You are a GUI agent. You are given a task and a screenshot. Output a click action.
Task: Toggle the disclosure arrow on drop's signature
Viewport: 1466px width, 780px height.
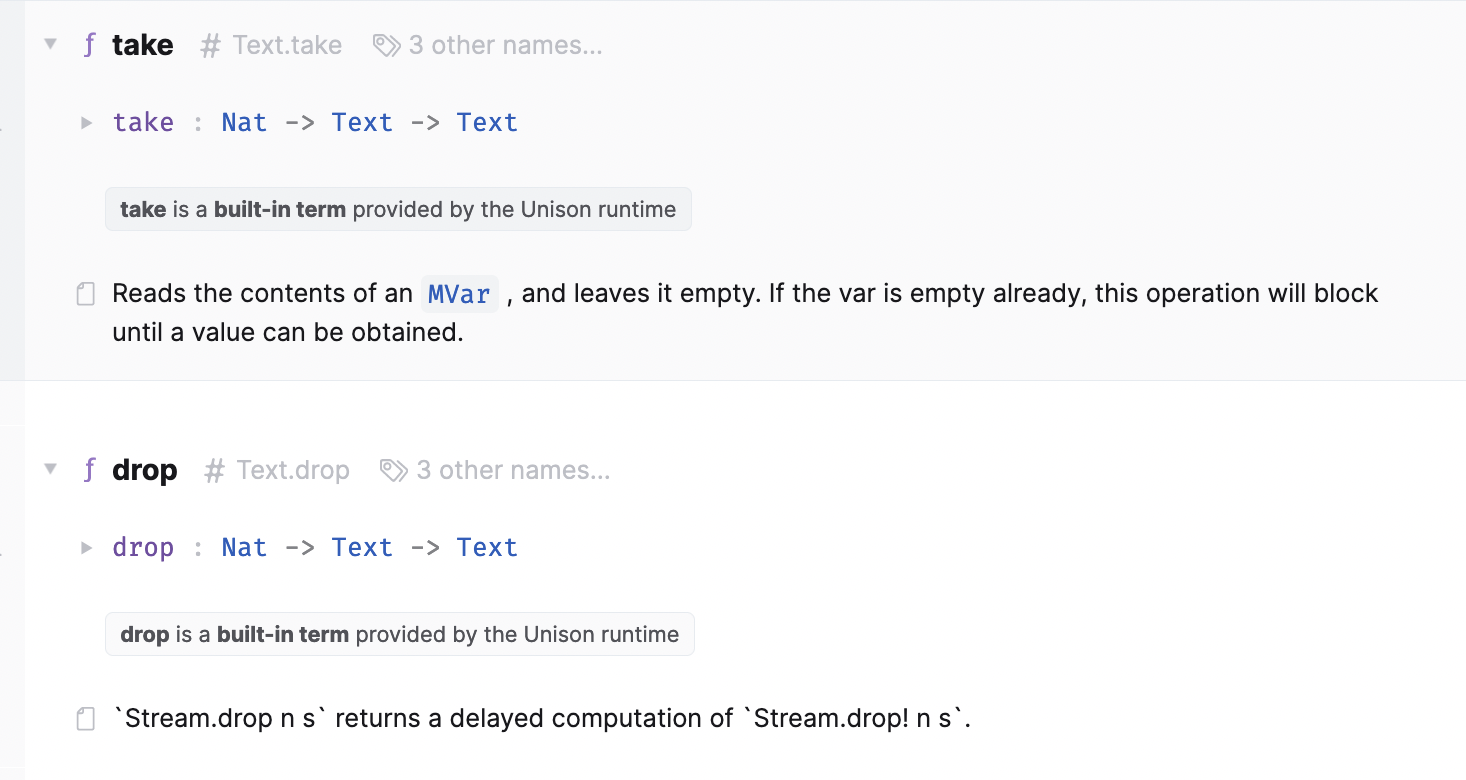coord(86,547)
